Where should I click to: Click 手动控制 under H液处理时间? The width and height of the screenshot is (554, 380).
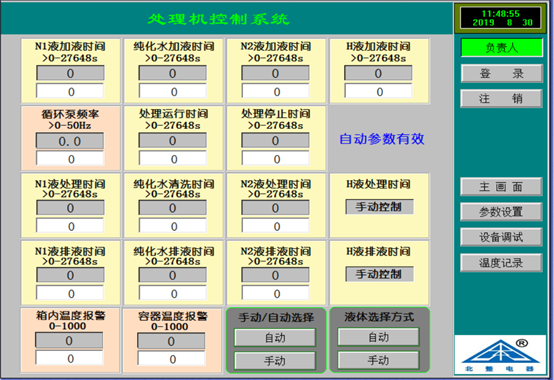[x=379, y=207]
